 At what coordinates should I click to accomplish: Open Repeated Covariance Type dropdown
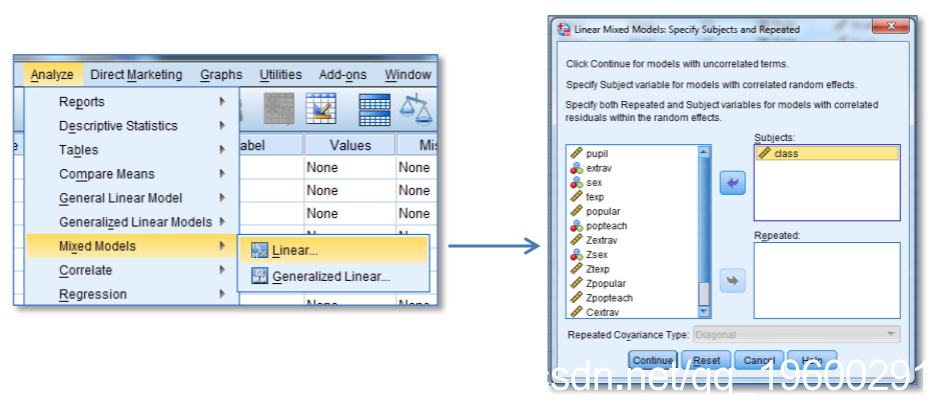[797, 335]
